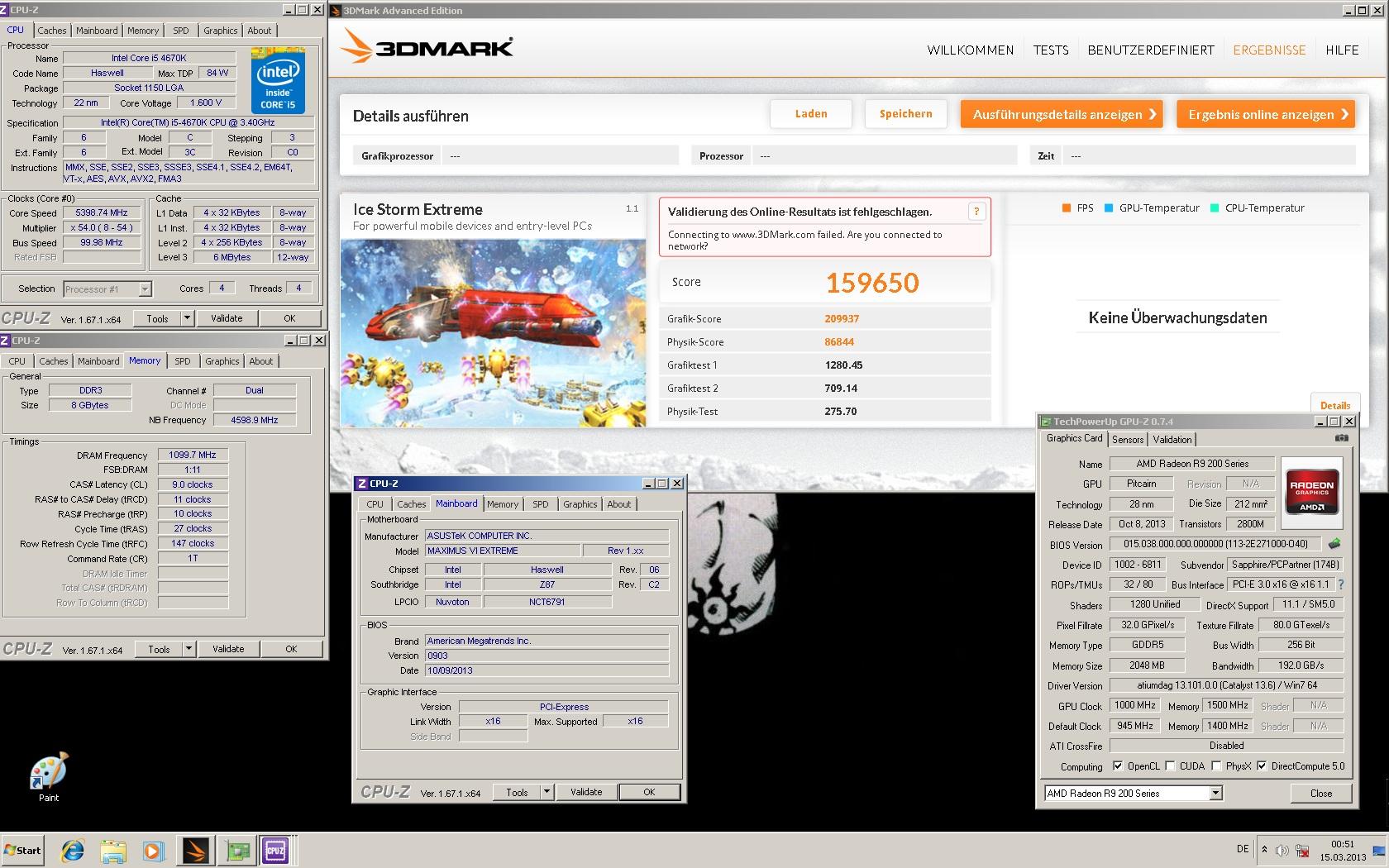Click the green CPU-Temperatur legend swatch
Image resolution: width=1389 pixels, height=868 pixels.
pyautogui.click(x=1215, y=208)
